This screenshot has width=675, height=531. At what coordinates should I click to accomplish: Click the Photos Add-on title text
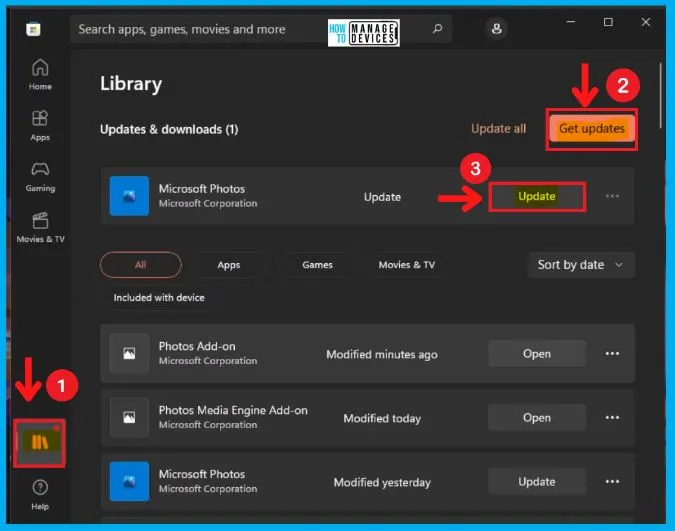[197, 346]
